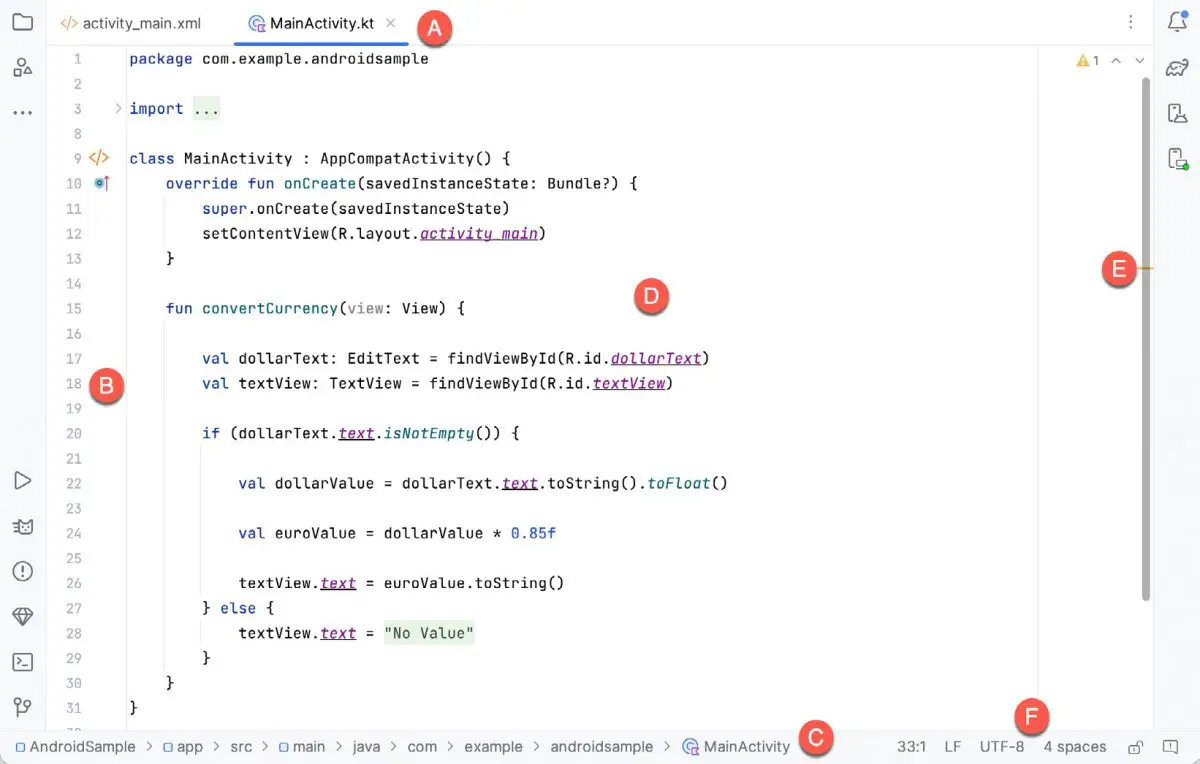Open the Project tool window folder icon
Image resolution: width=1200 pixels, height=764 pixels.
[22, 22]
